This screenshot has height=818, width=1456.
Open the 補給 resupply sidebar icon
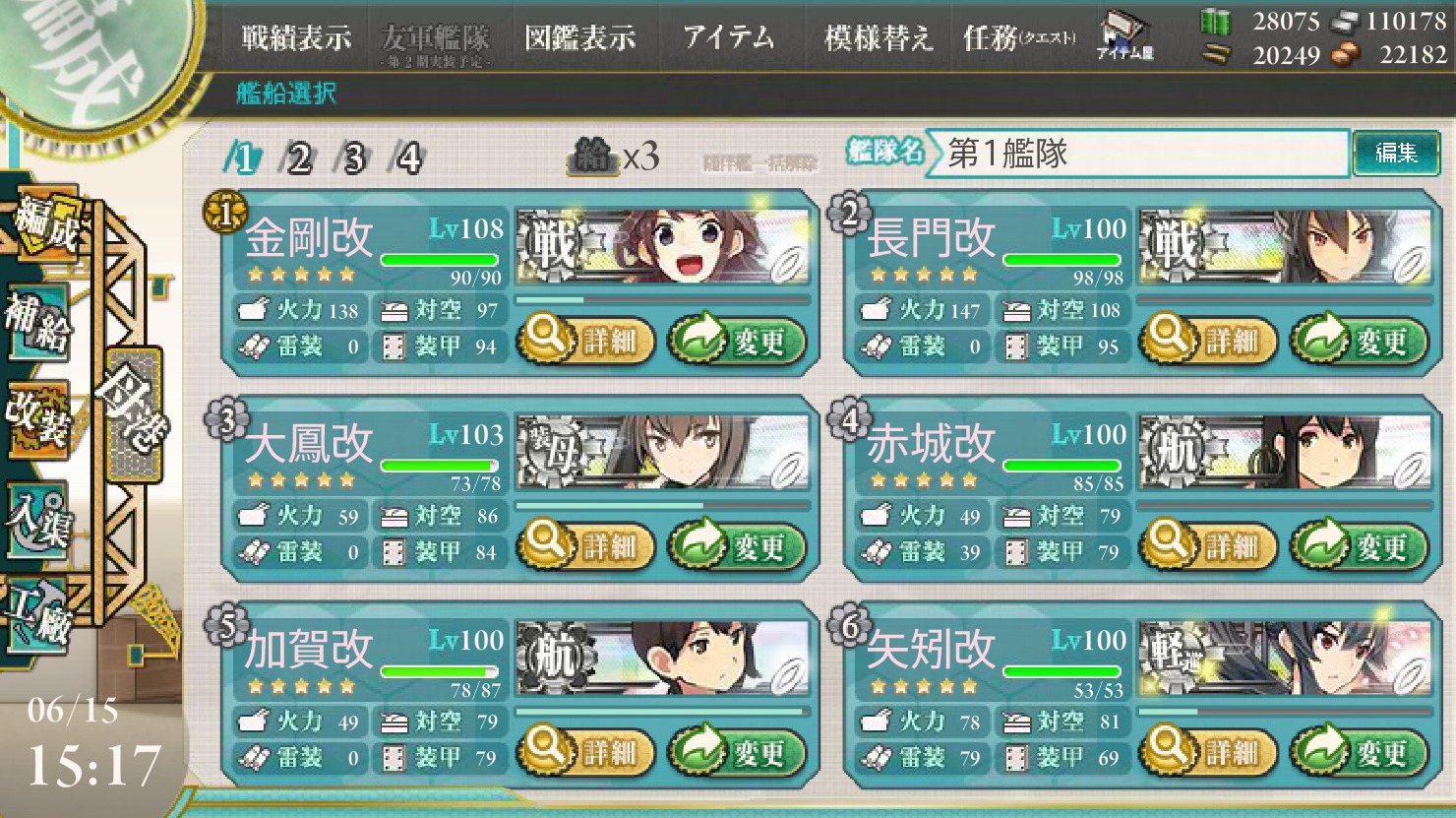pyautogui.click(x=37, y=321)
